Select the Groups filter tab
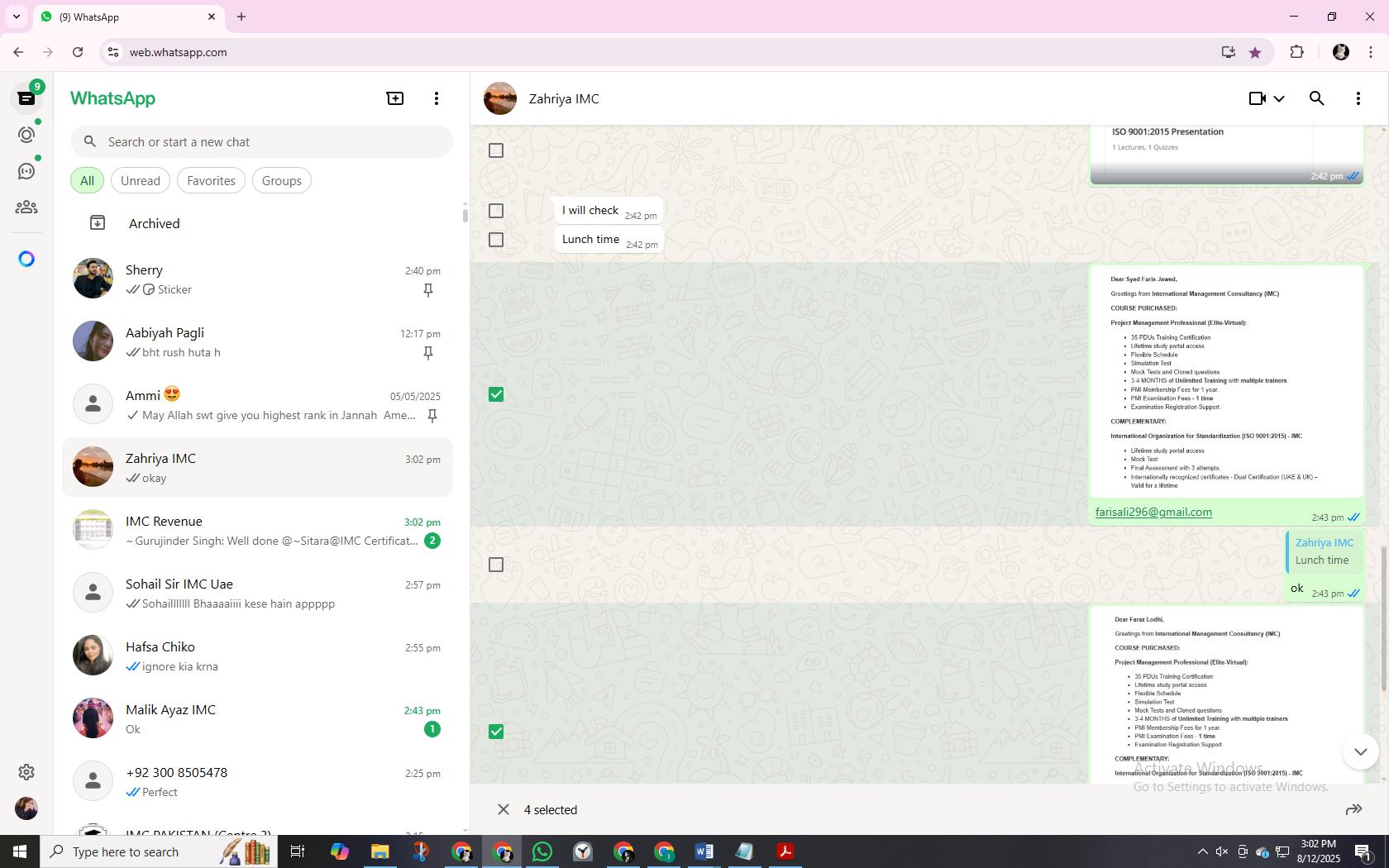This screenshot has height=868, width=1389. click(x=282, y=181)
